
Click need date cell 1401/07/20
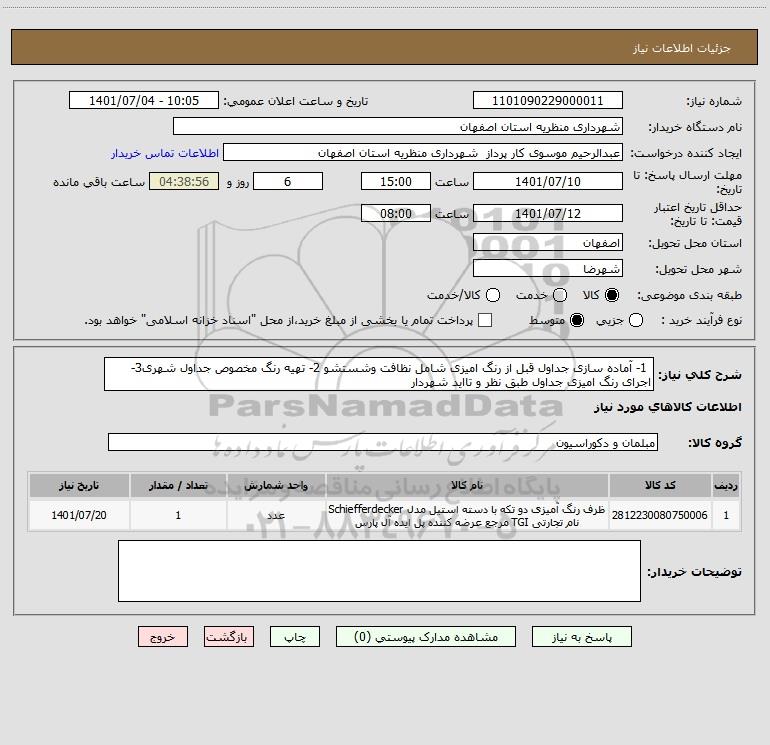(x=79, y=515)
